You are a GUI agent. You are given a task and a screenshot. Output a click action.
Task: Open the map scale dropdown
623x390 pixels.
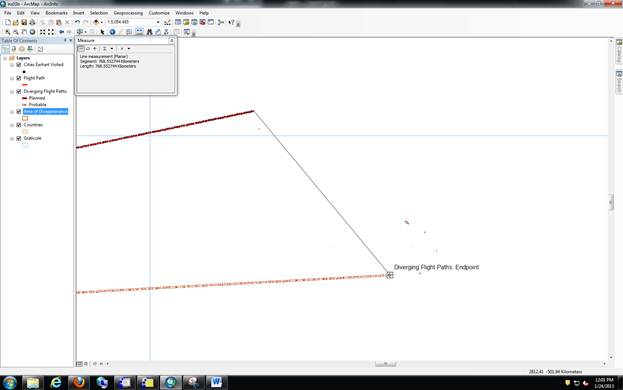(158, 22)
